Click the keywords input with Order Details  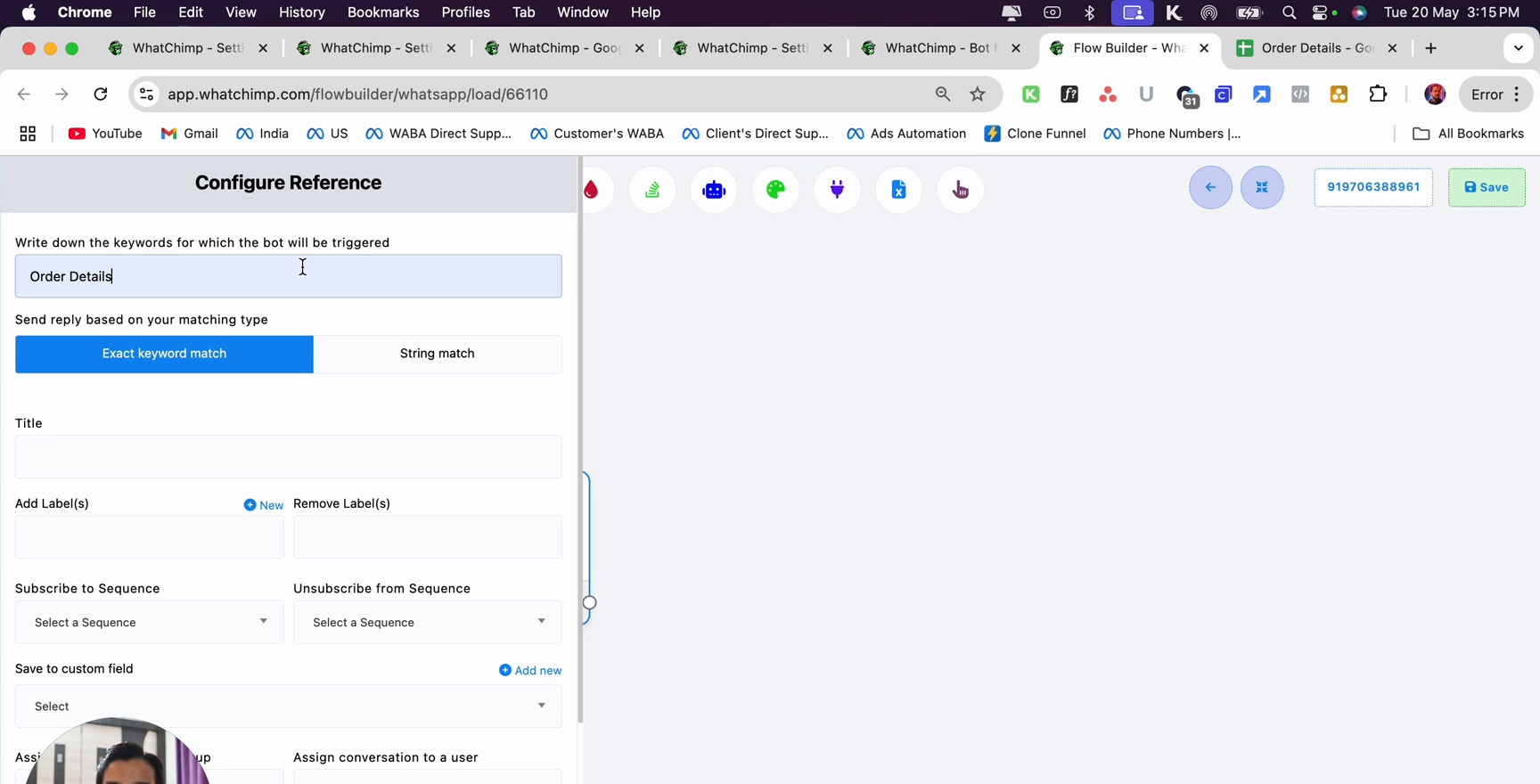point(289,276)
